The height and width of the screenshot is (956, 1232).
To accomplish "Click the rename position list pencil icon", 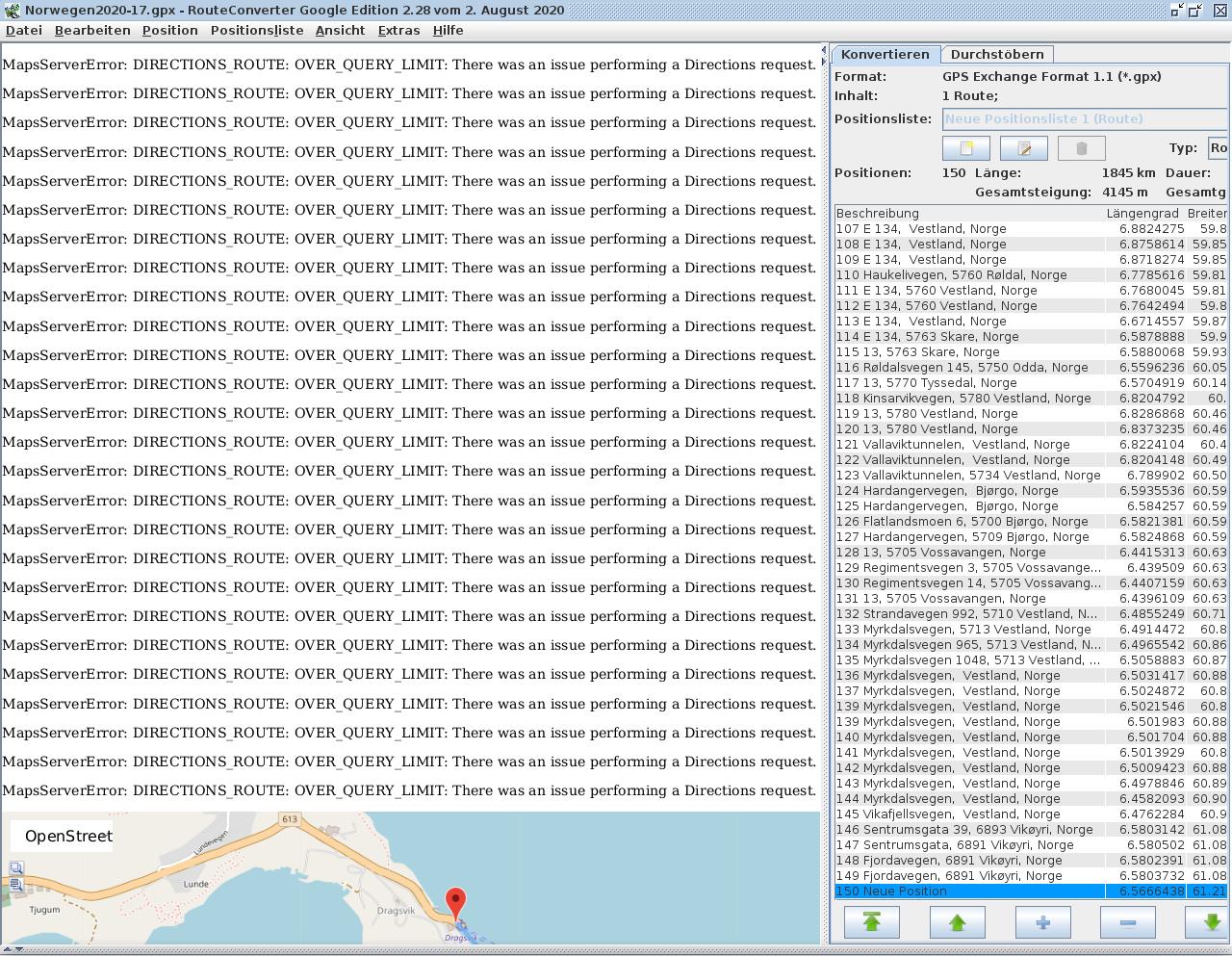I will click(x=1023, y=148).
